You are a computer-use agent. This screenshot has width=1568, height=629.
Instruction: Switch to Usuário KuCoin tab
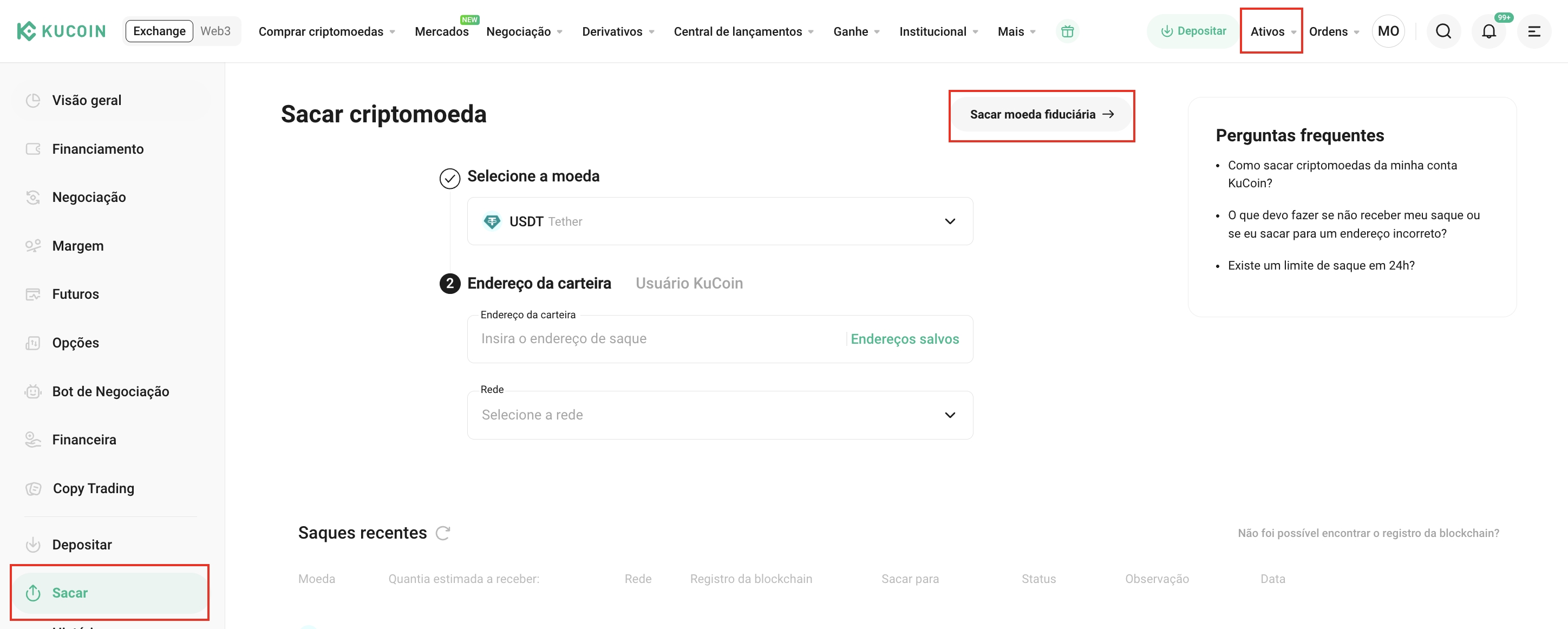[689, 284]
